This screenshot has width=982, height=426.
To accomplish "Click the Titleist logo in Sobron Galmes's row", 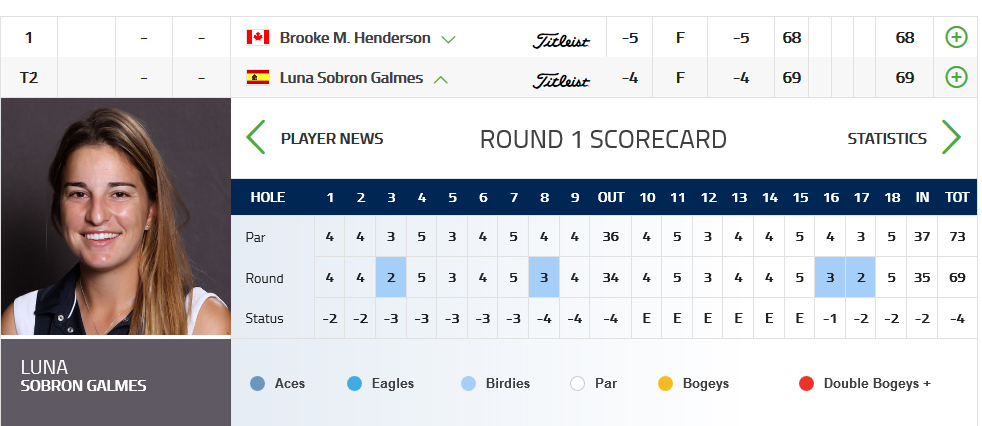I will click(561, 79).
